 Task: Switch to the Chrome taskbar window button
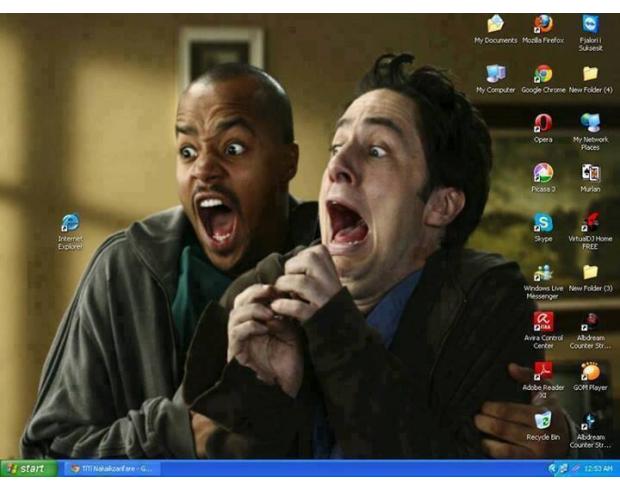click(x=112, y=469)
